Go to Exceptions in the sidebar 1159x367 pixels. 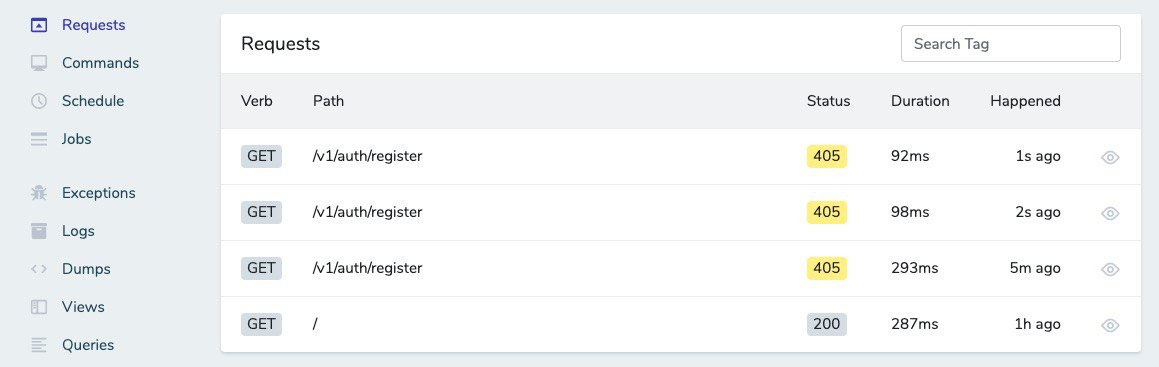click(x=99, y=193)
